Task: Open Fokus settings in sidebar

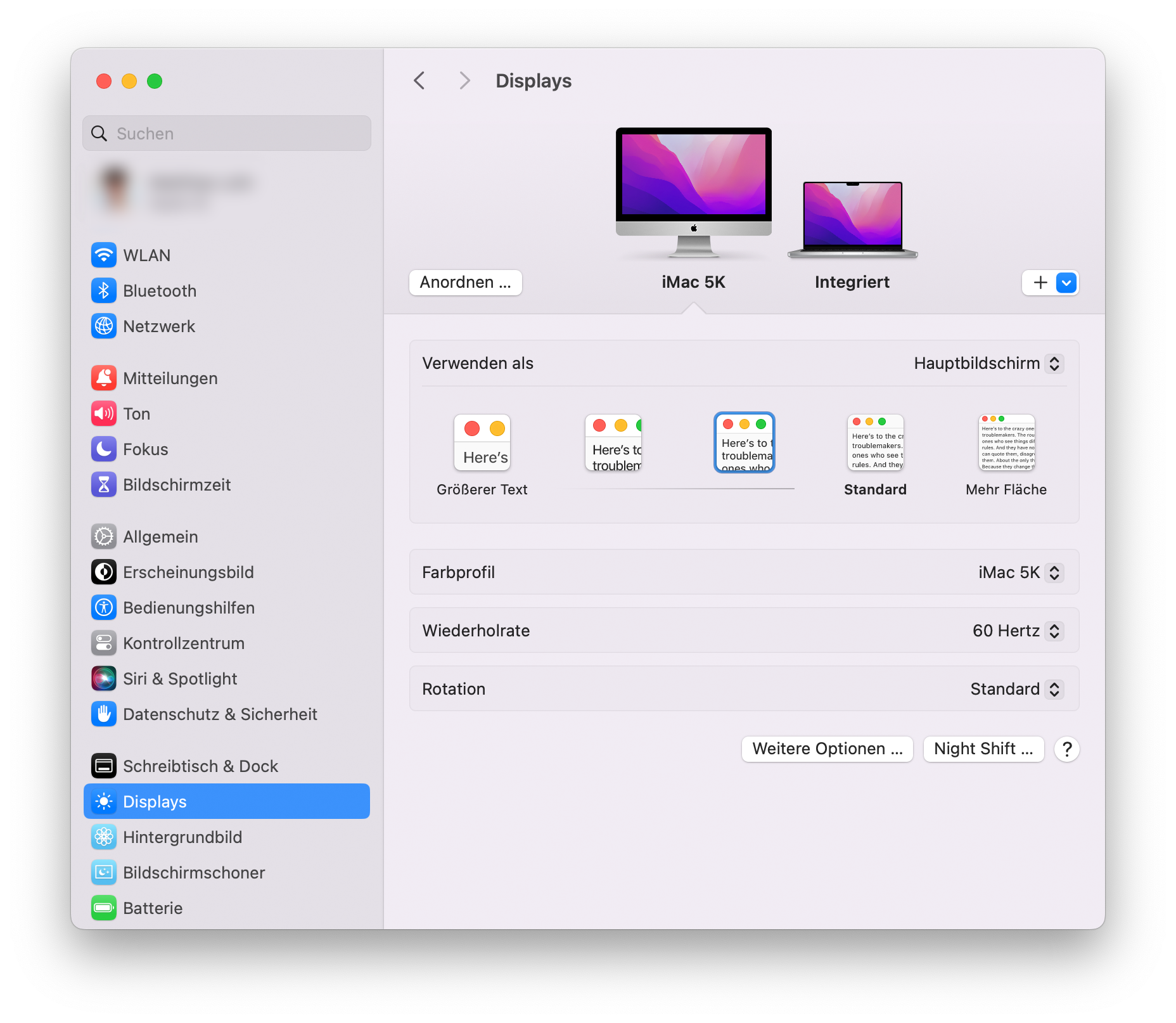Action: (226, 449)
